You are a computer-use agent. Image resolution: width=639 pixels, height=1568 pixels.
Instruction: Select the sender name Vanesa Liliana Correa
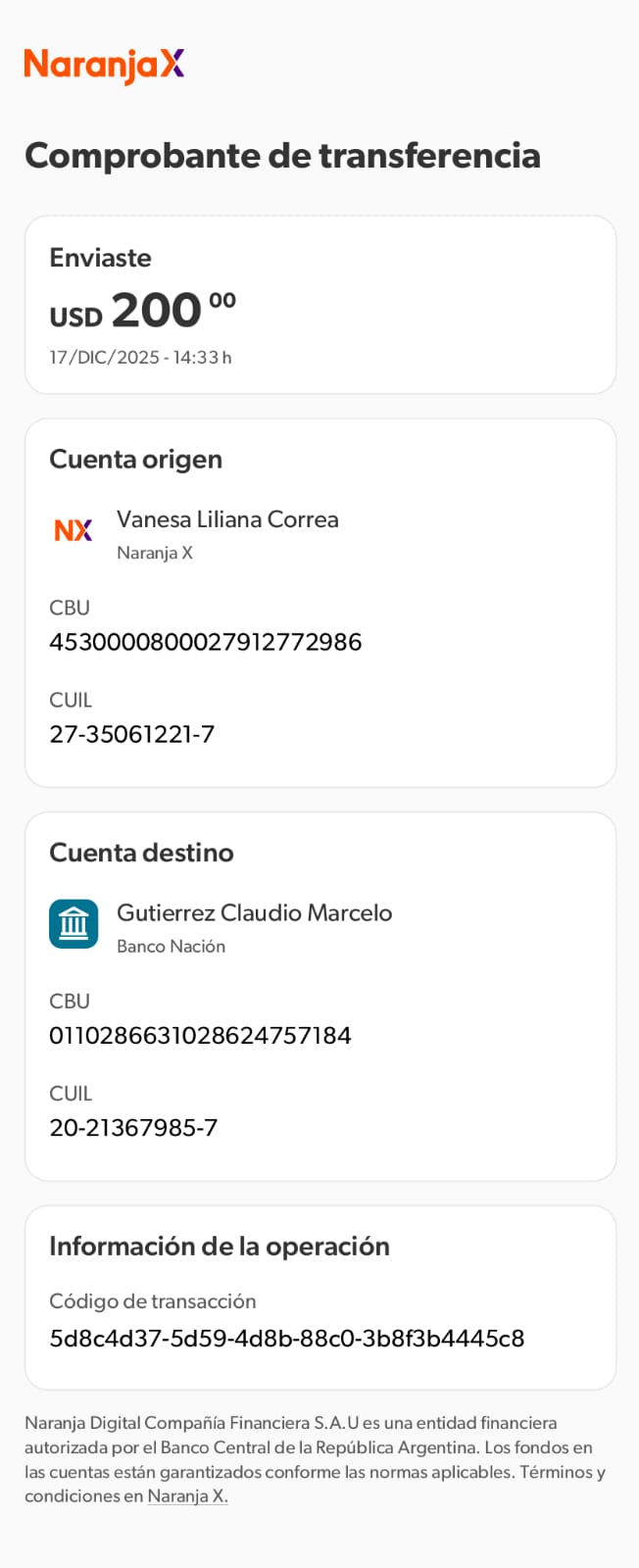pyautogui.click(x=227, y=519)
